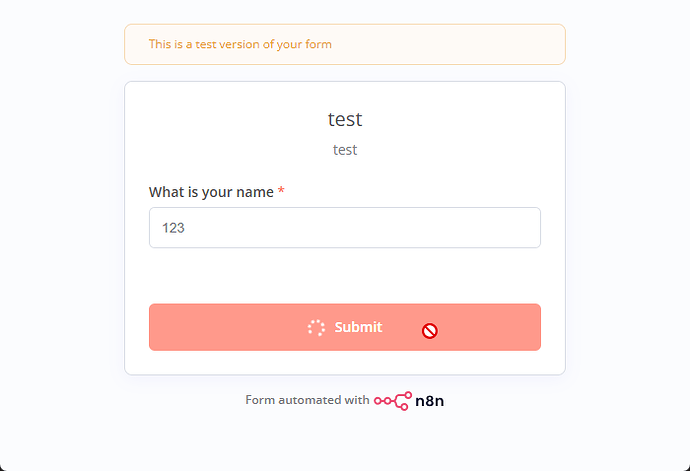Click the "test" form title heading
Image resolution: width=690 pixels, height=471 pixels.
pos(345,120)
